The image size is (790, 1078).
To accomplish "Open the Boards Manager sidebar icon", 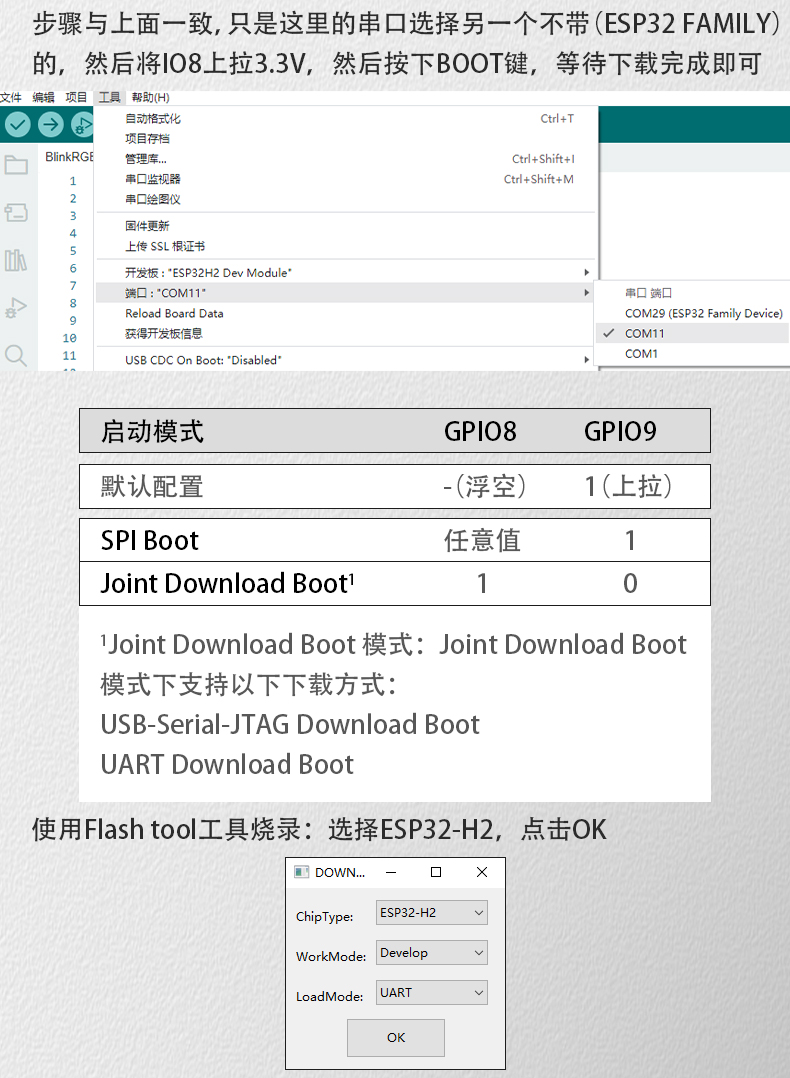I will click(16, 212).
